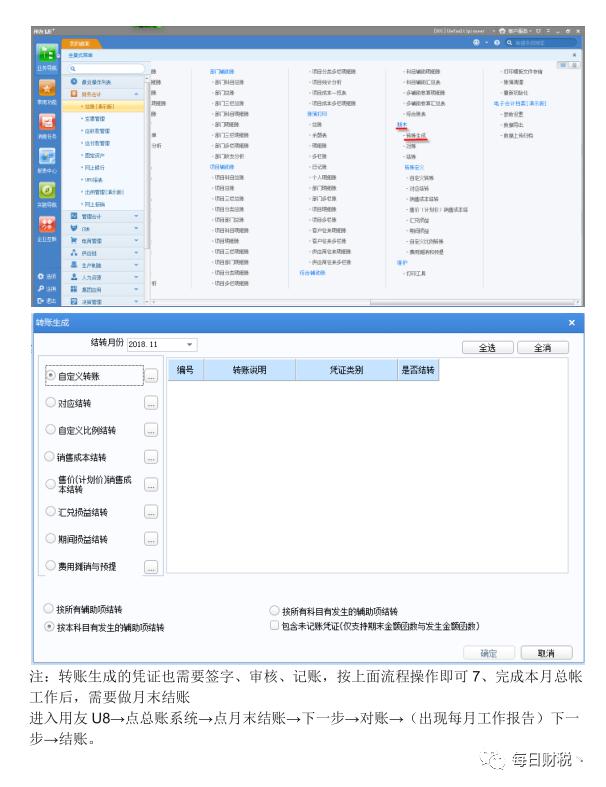This screenshot has width=606, height=787.
Task: Open the green compass 实施导航 sidebar icon
Action: [x=47, y=190]
